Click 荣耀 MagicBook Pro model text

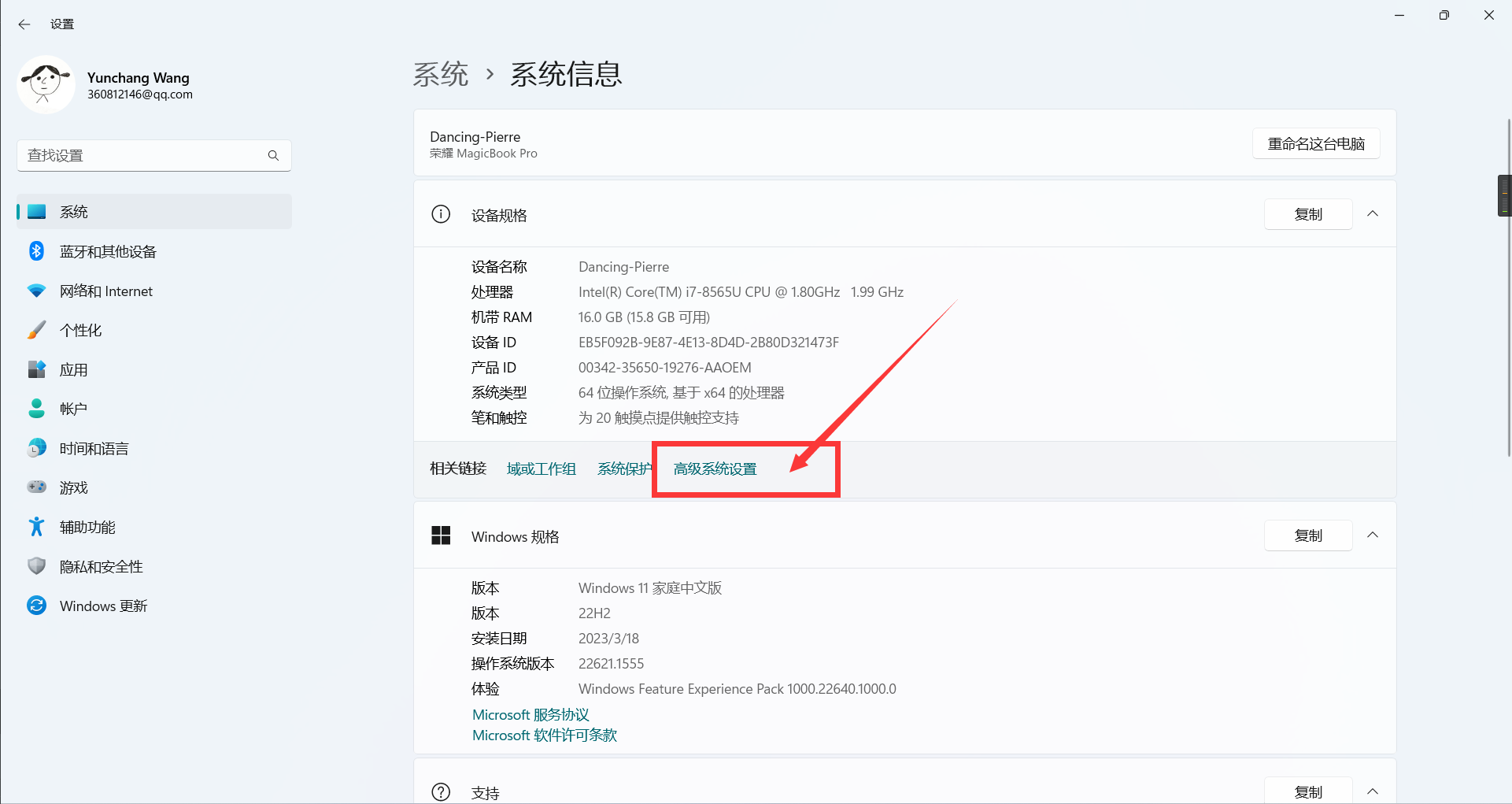tap(483, 154)
